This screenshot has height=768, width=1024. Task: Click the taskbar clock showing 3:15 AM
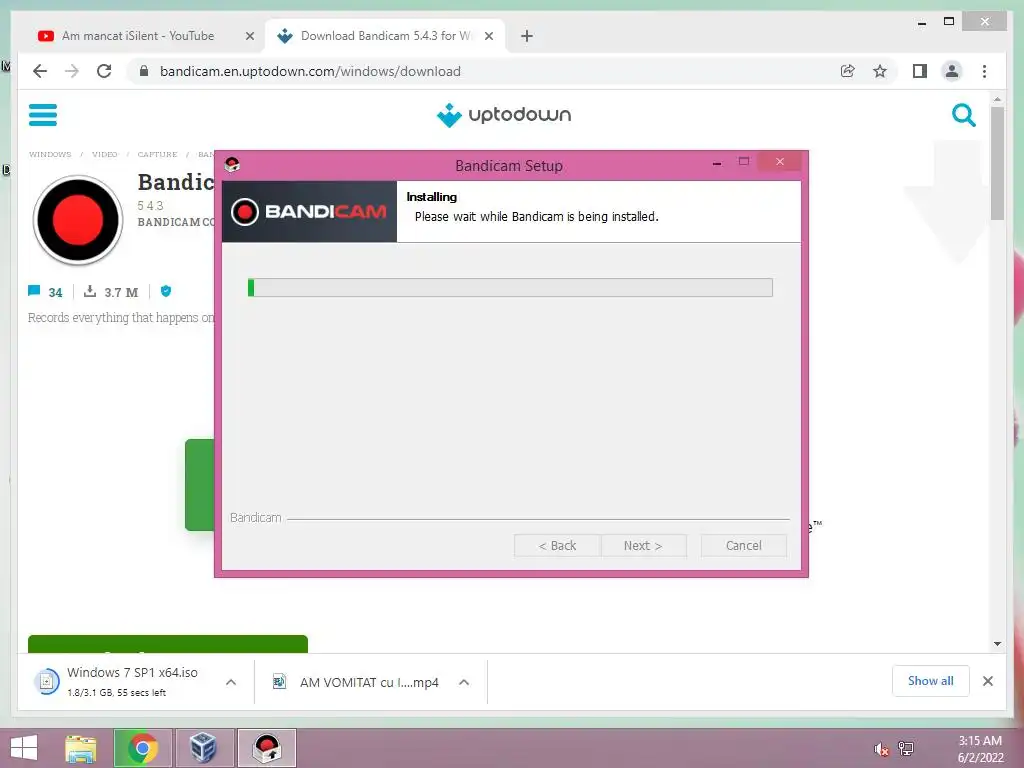(980, 749)
